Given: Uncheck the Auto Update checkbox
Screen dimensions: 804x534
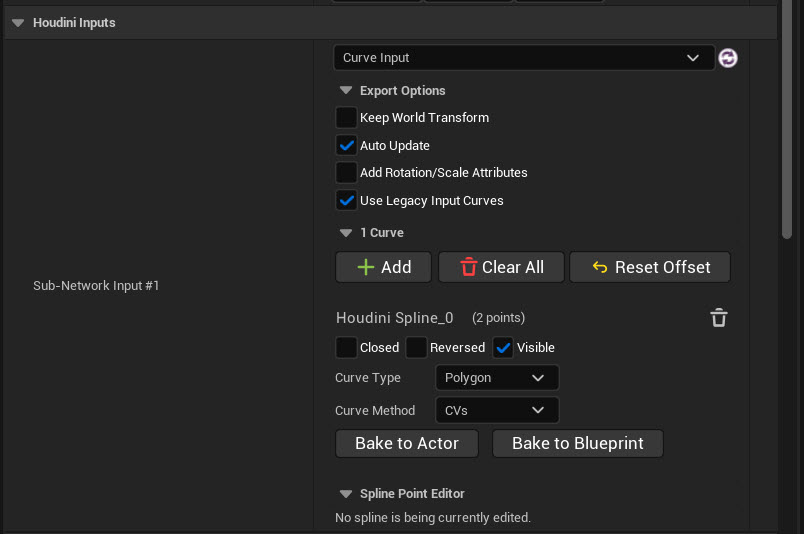Looking at the screenshot, I should click(346, 145).
